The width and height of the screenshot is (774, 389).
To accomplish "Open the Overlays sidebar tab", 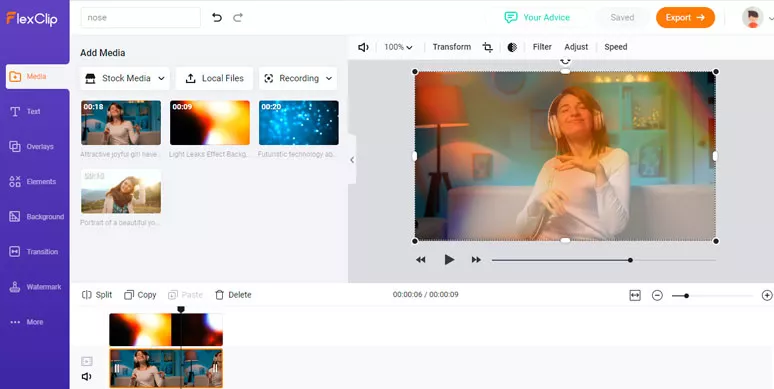I will (31, 147).
